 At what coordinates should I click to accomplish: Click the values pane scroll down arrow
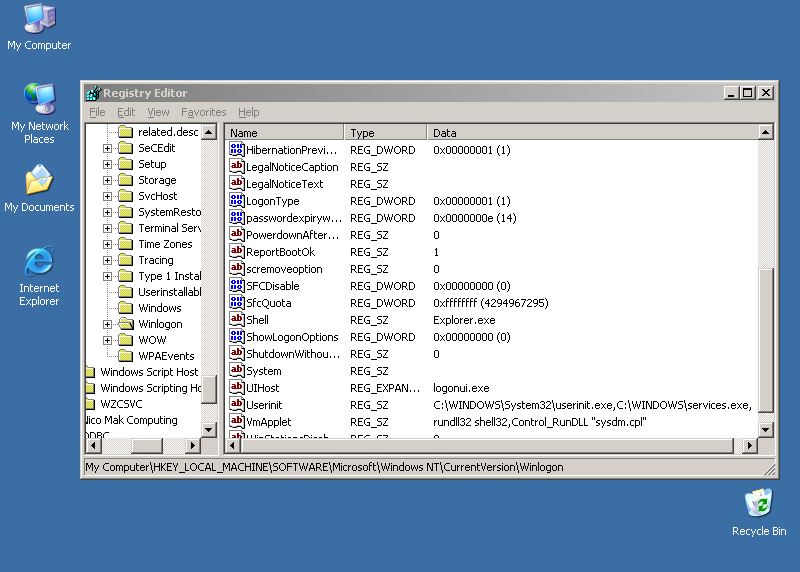tap(765, 430)
